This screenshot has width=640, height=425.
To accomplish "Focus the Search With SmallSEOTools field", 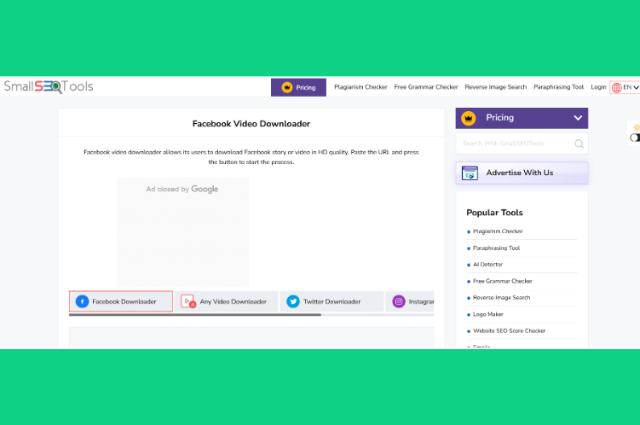I will pos(522,143).
